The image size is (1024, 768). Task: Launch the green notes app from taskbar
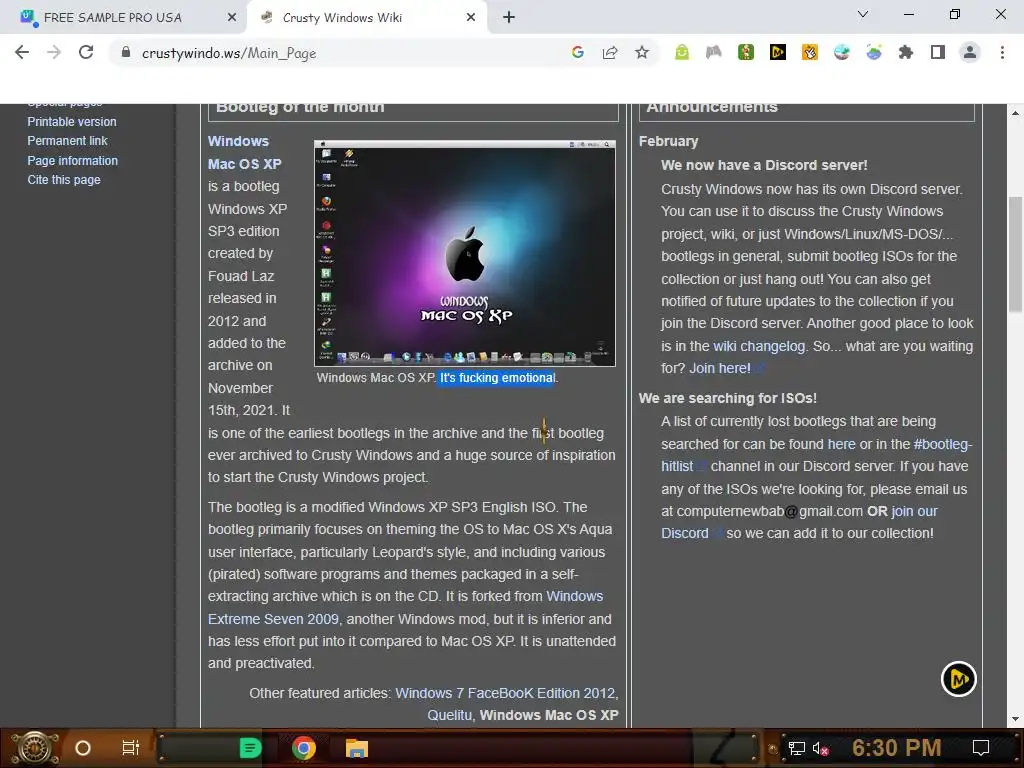tap(250, 748)
